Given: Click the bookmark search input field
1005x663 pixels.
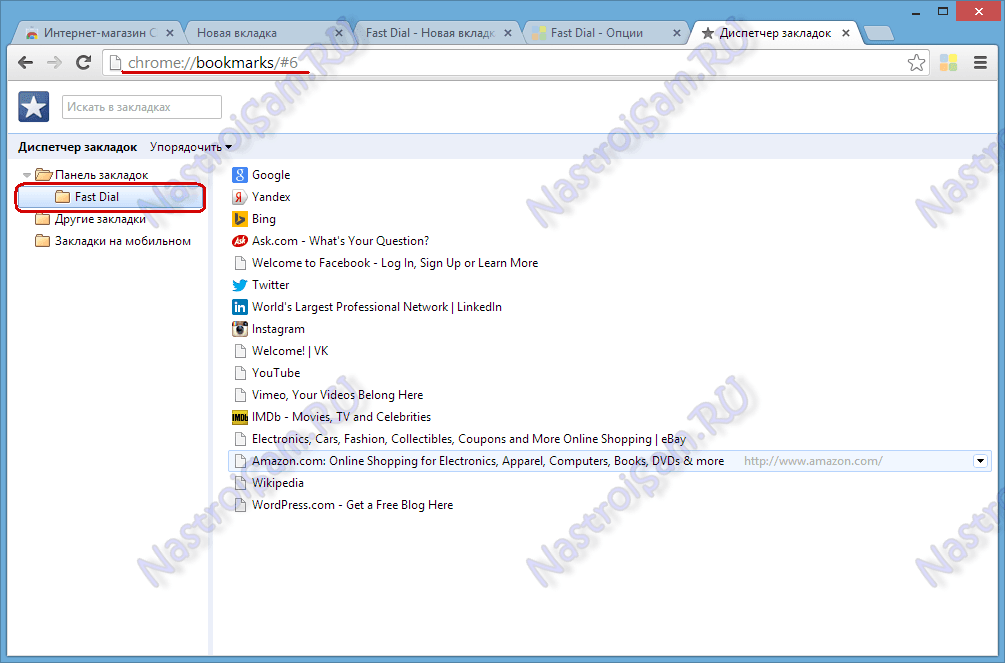Looking at the screenshot, I should click(141, 106).
